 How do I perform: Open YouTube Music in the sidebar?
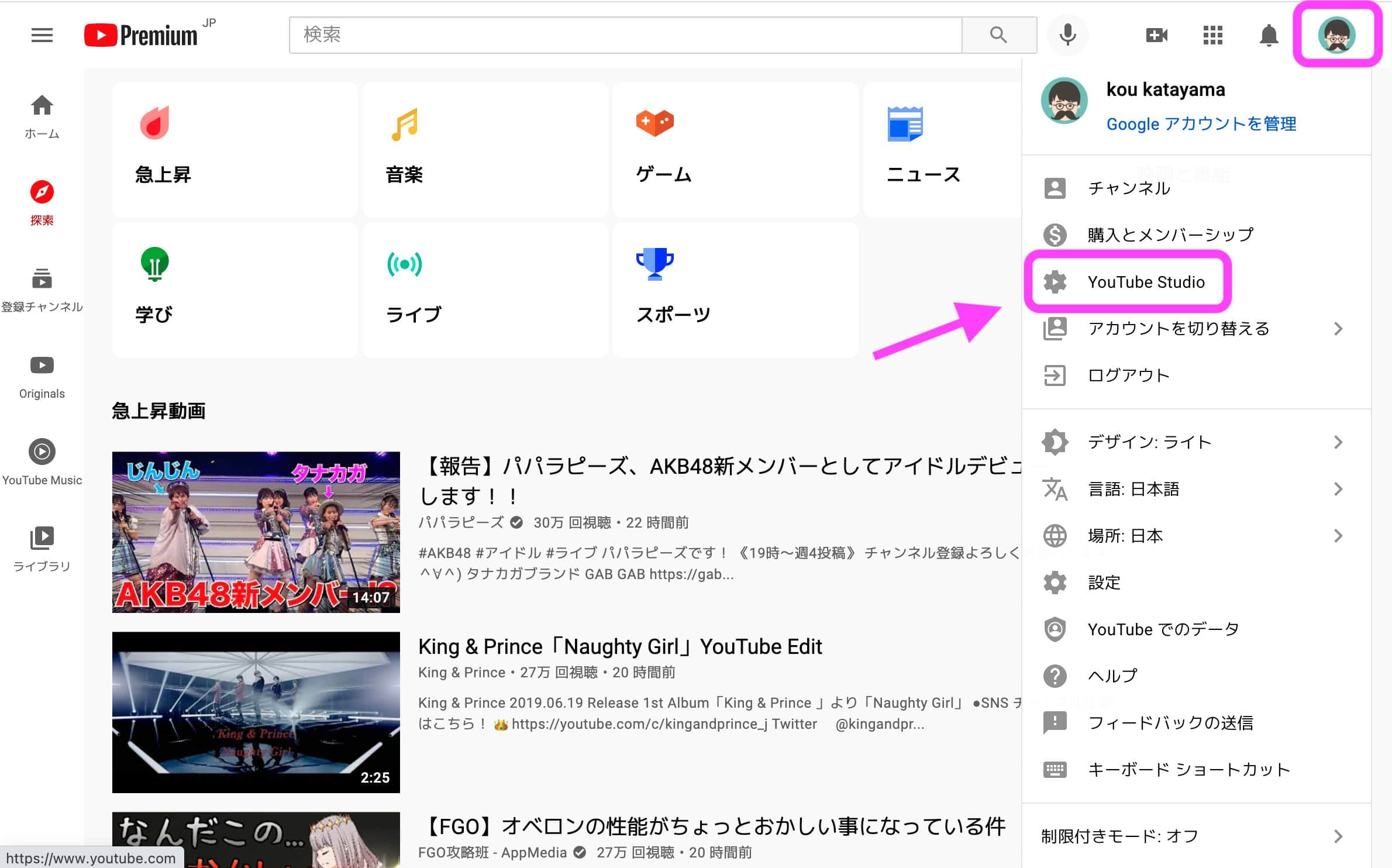[x=42, y=463]
